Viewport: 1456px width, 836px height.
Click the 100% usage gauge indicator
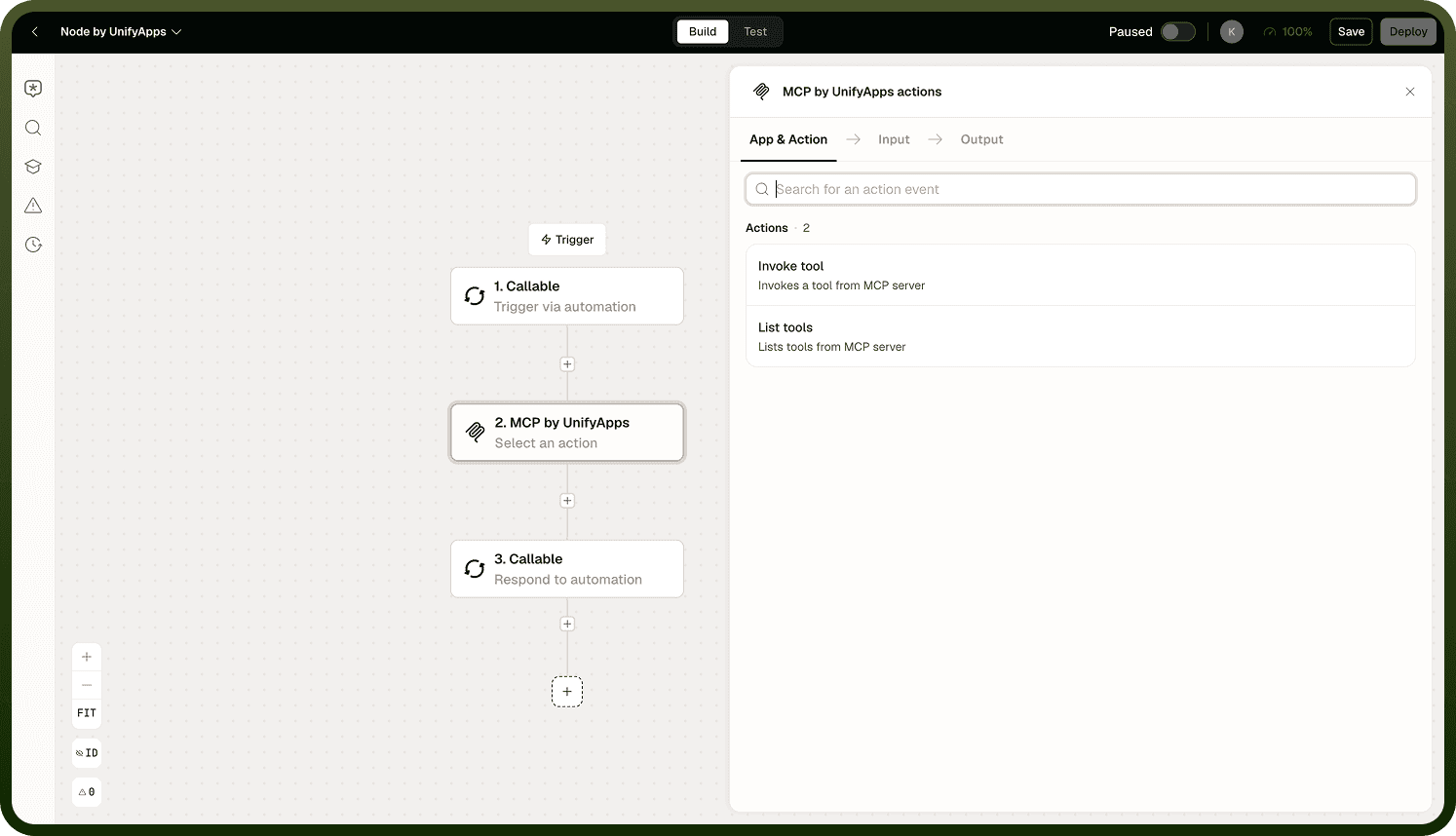[x=1287, y=32]
